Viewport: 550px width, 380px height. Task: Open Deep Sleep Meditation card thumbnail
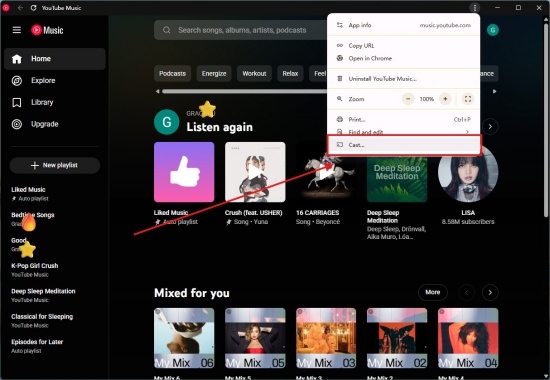coord(397,180)
